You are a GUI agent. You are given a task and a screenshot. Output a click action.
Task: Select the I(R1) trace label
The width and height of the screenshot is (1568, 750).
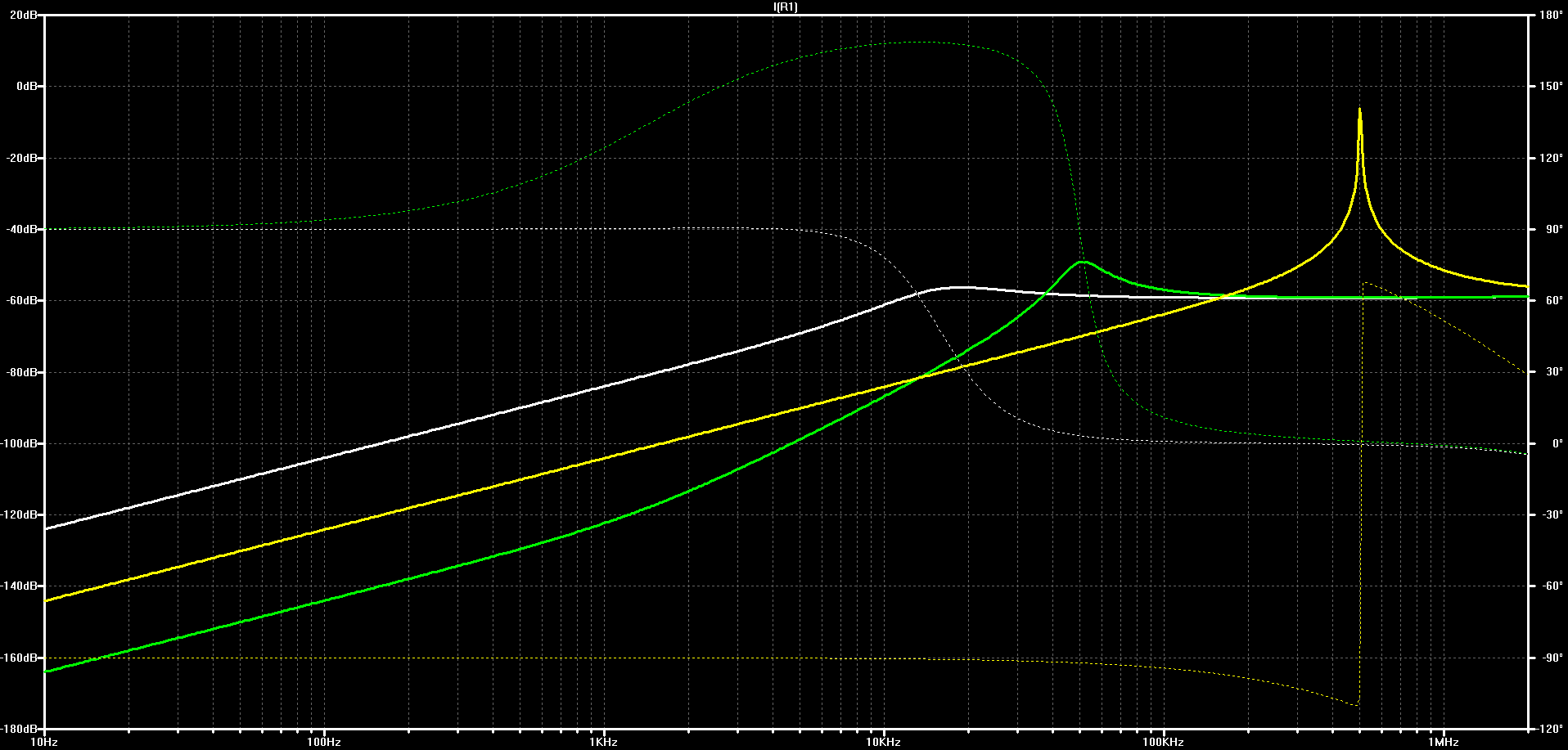coord(786,7)
